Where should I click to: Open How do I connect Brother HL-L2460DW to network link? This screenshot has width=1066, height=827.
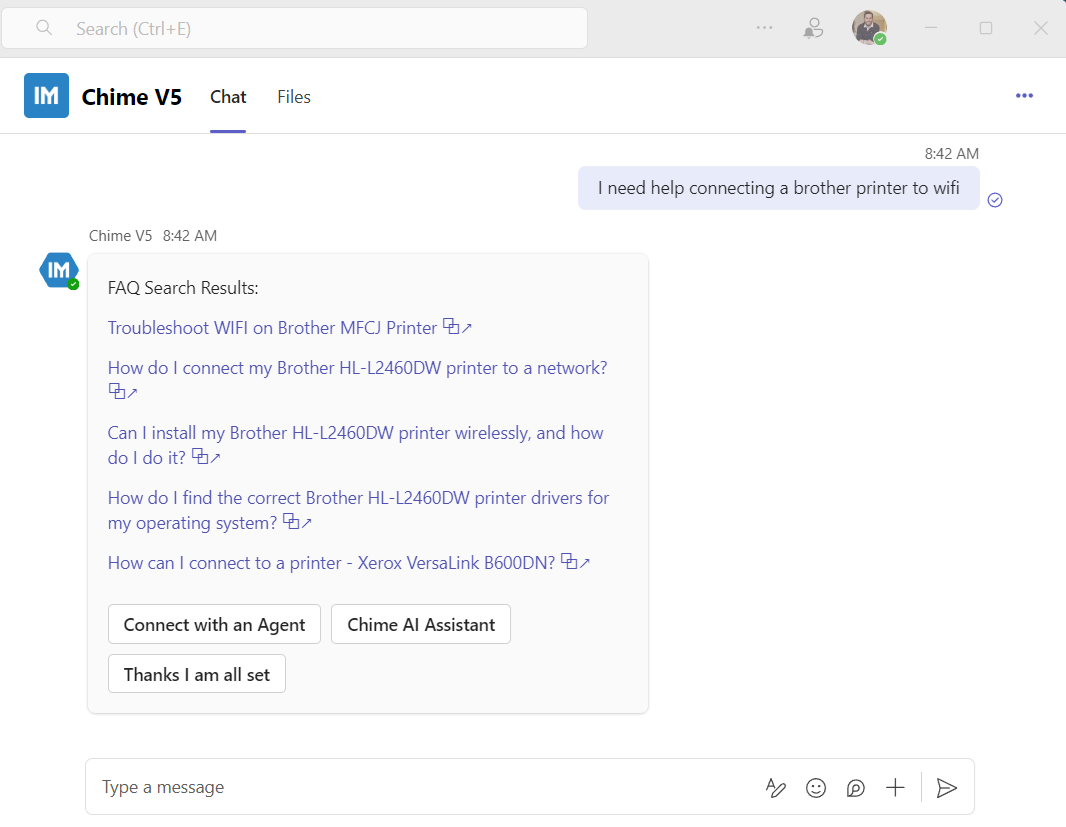357,368
